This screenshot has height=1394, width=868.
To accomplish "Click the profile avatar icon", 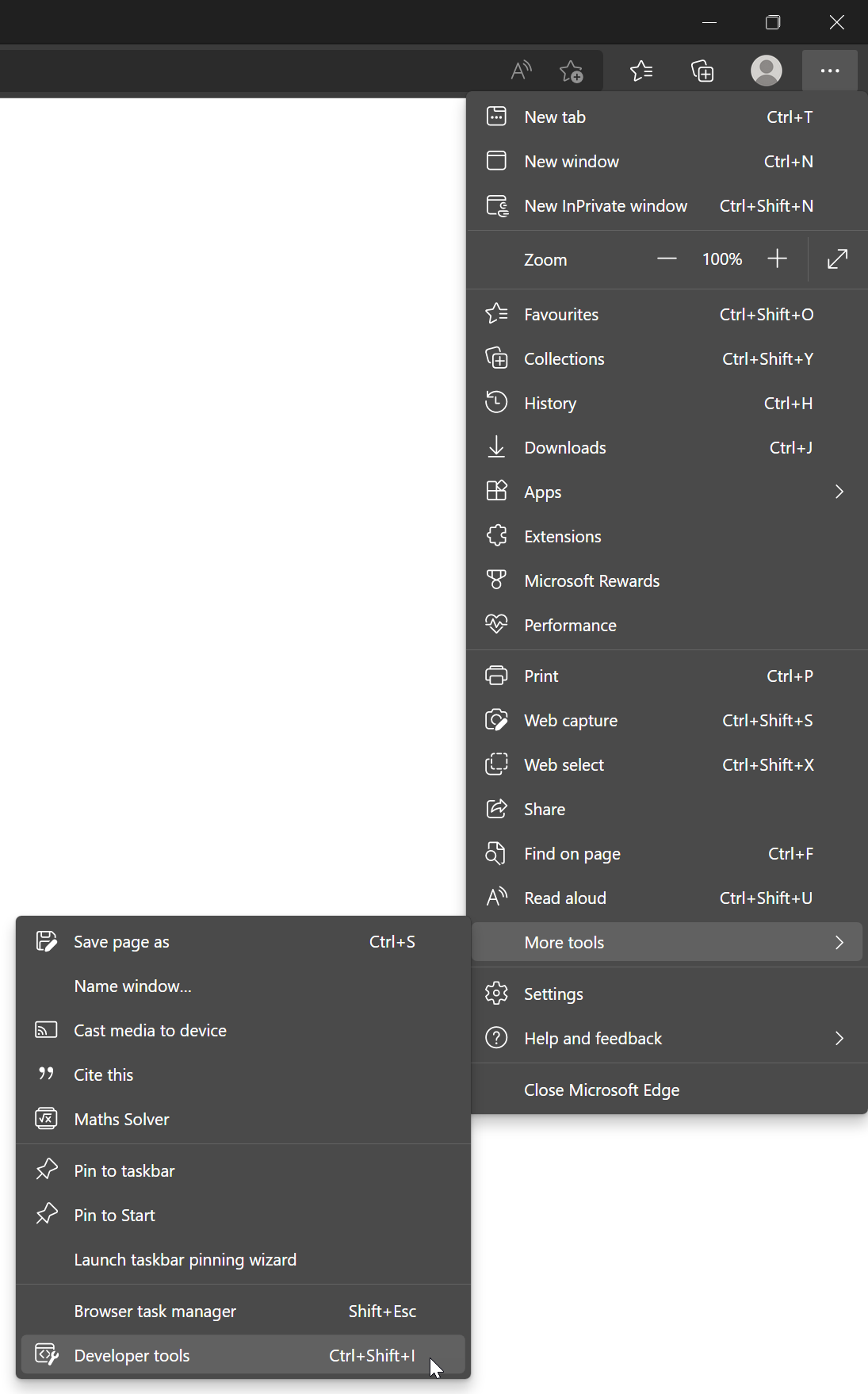I will coord(767,71).
